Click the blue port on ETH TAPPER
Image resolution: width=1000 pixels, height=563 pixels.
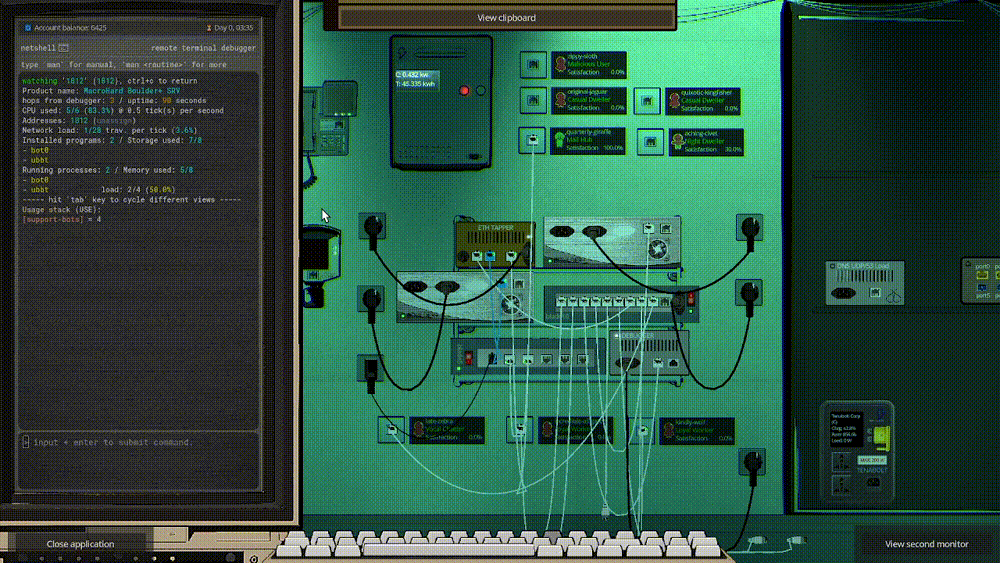490,256
